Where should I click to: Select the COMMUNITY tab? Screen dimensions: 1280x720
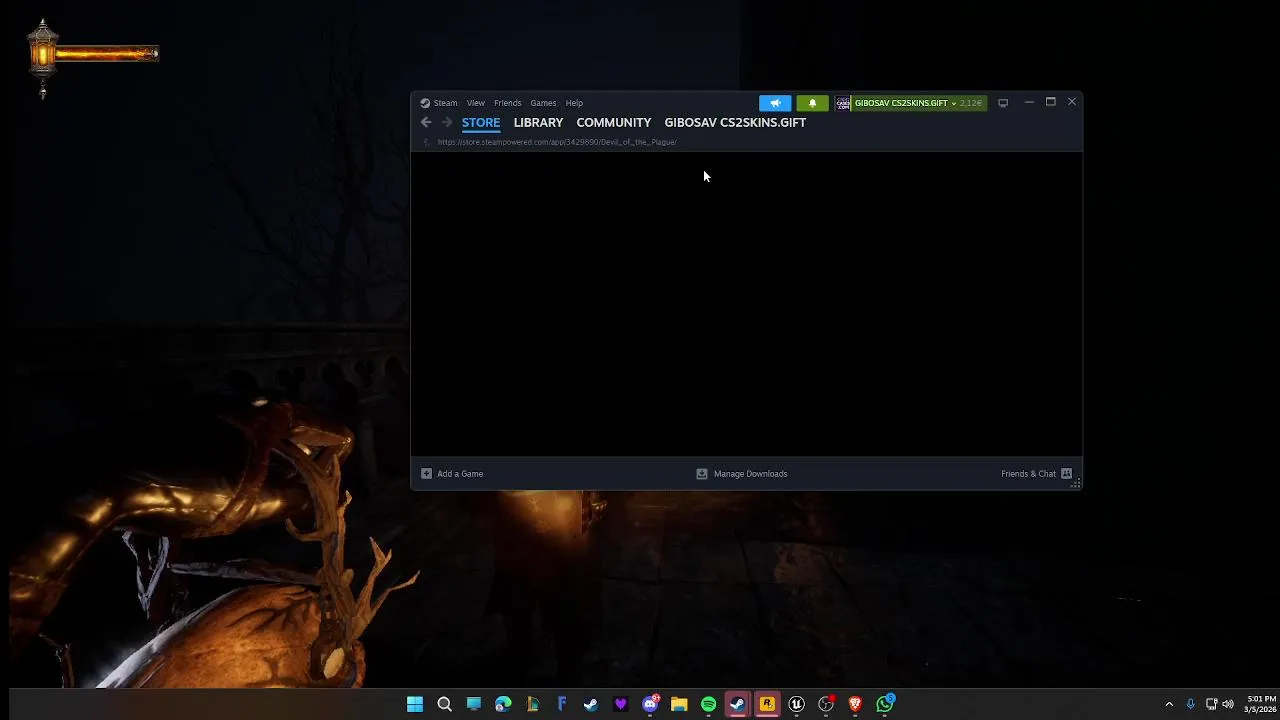pyautogui.click(x=613, y=122)
